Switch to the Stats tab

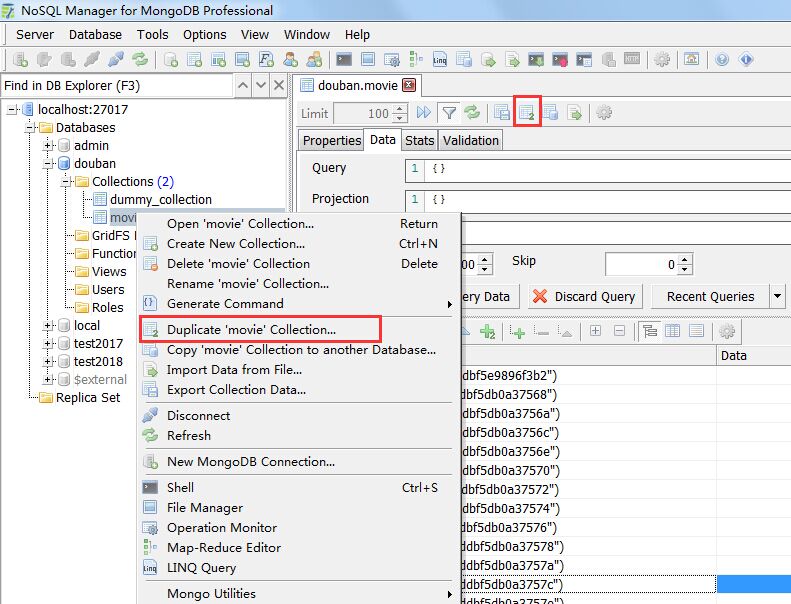(419, 140)
